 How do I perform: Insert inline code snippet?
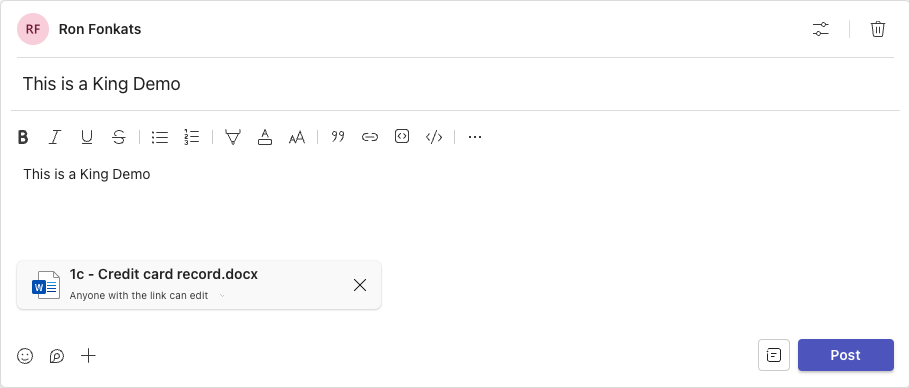pos(434,137)
